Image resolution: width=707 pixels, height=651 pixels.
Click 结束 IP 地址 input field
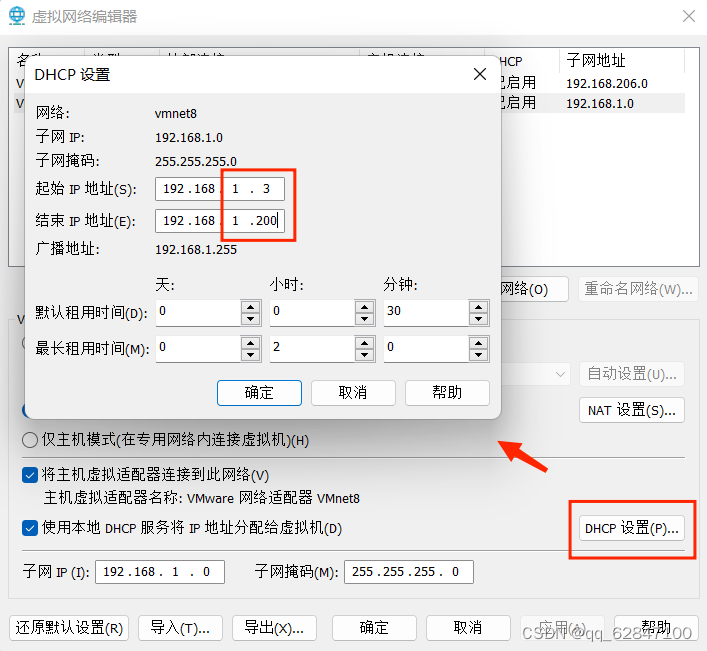pyautogui.click(x=220, y=221)
